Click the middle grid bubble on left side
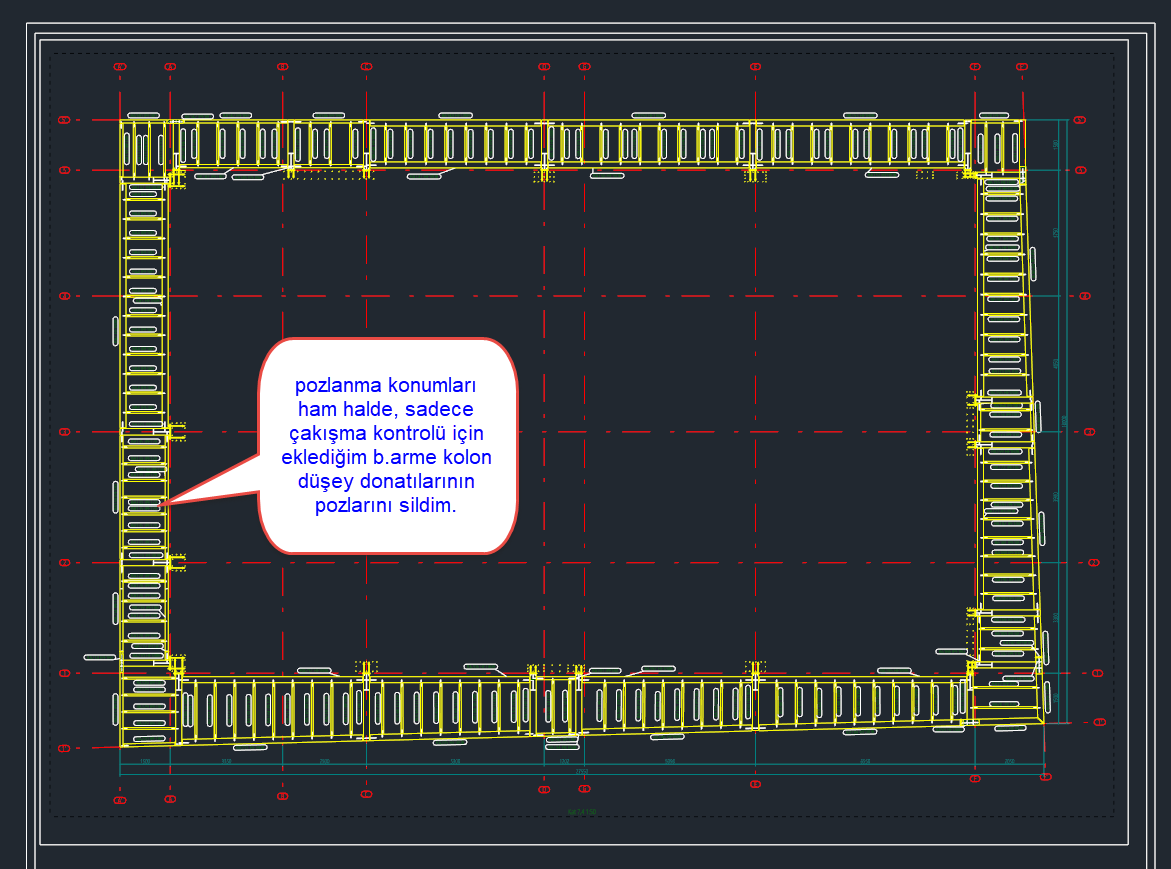Image resolution: width=1171 pixels, height=869 pixels. tap(65, 432)
